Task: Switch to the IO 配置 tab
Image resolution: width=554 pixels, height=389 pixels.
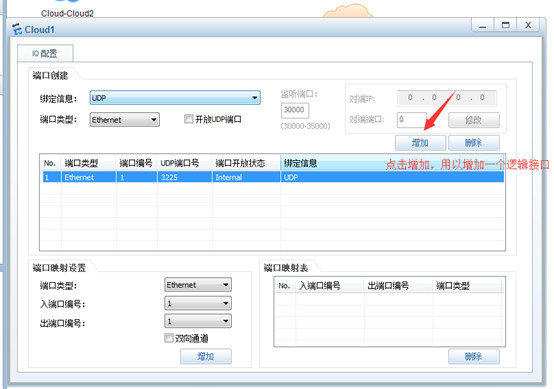Action: coord(45,53)
